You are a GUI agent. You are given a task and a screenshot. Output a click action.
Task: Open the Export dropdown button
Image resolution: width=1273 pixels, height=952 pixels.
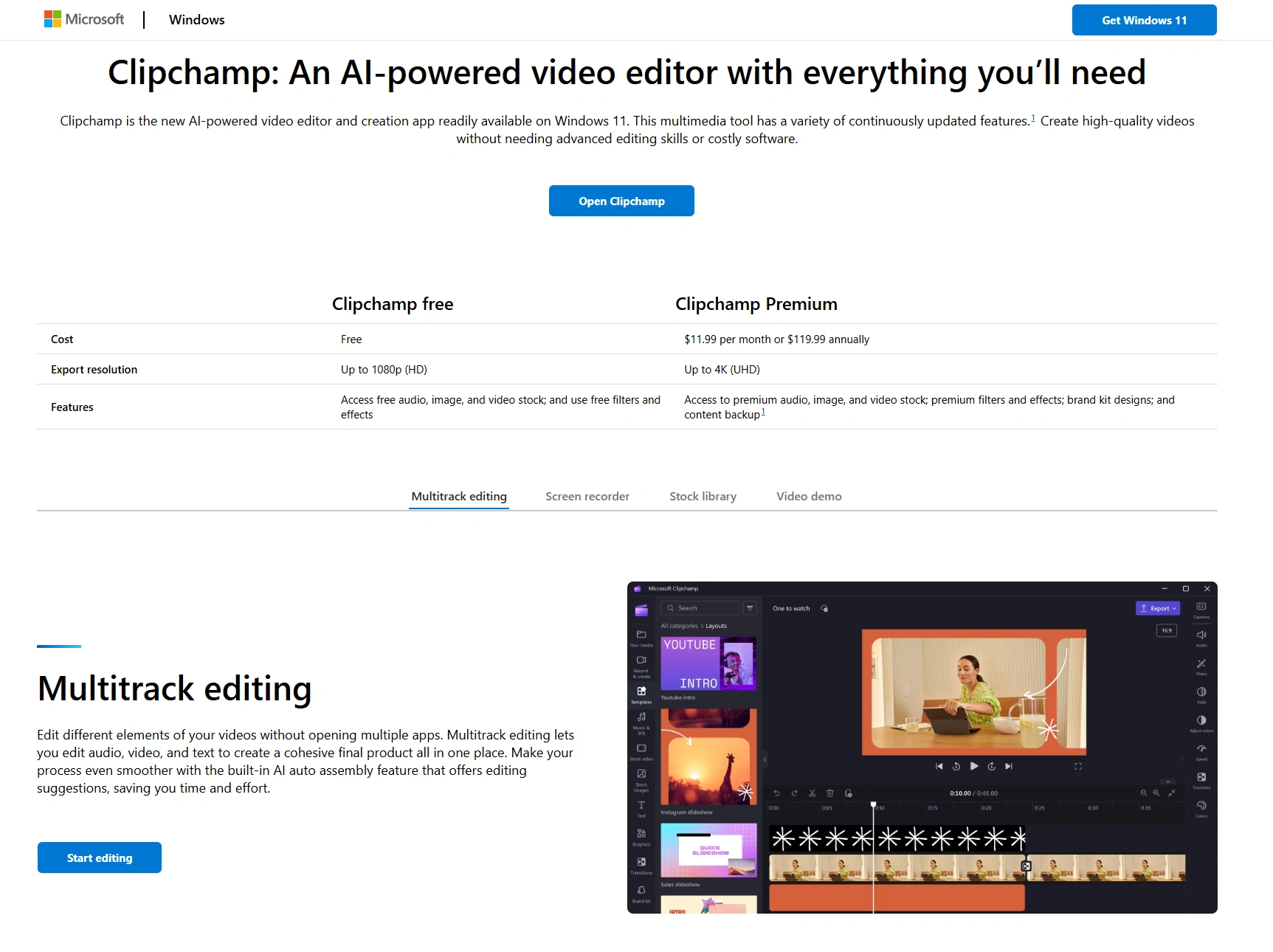(x=1158, y=608)
